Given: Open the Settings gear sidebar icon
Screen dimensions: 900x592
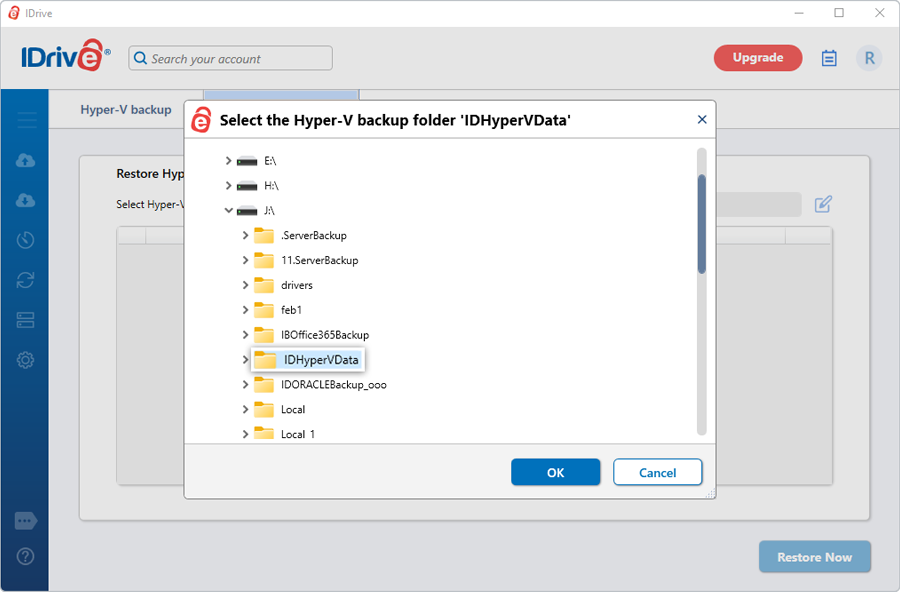Looking at the screenshot, I should [x=25, y=360].
